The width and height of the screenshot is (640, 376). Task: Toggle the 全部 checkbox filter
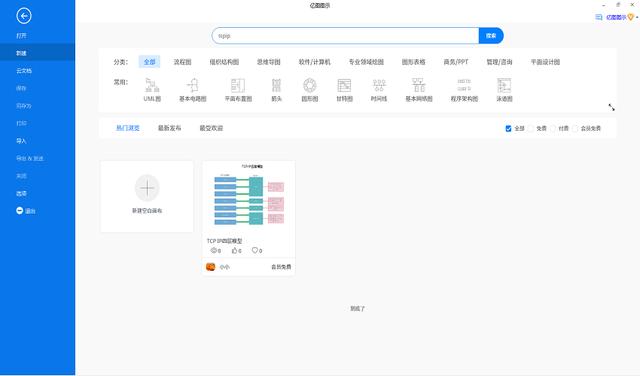pyautogui.click(x=509, y=129)
